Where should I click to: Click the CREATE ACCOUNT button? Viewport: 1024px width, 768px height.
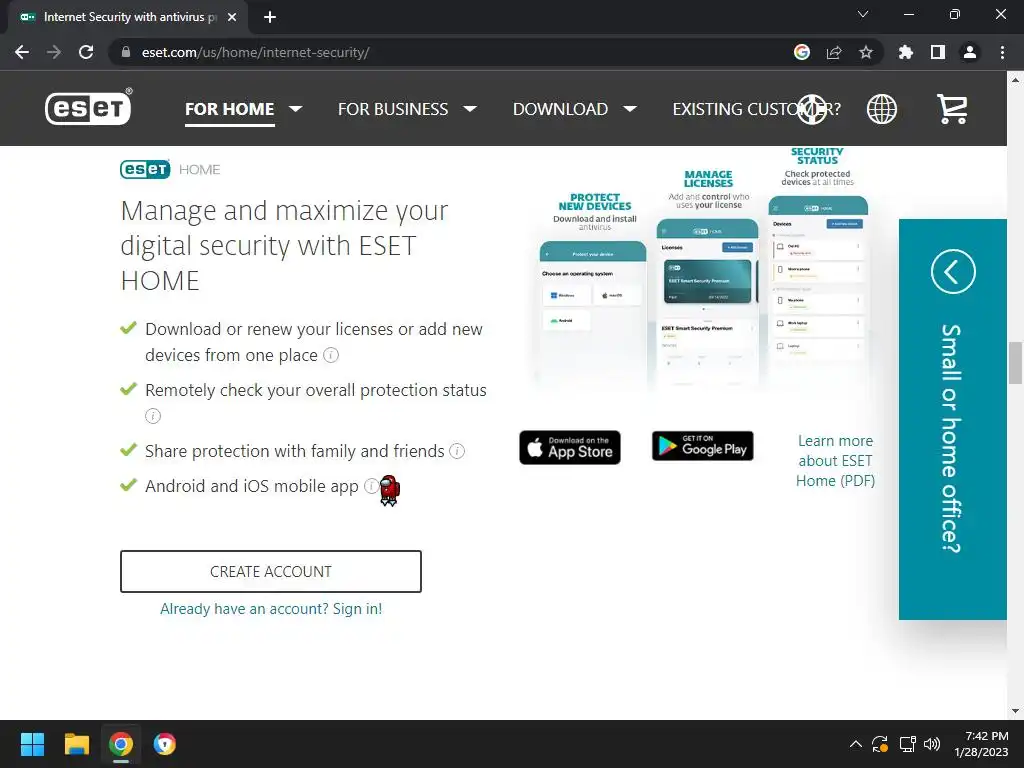[270, 571]
